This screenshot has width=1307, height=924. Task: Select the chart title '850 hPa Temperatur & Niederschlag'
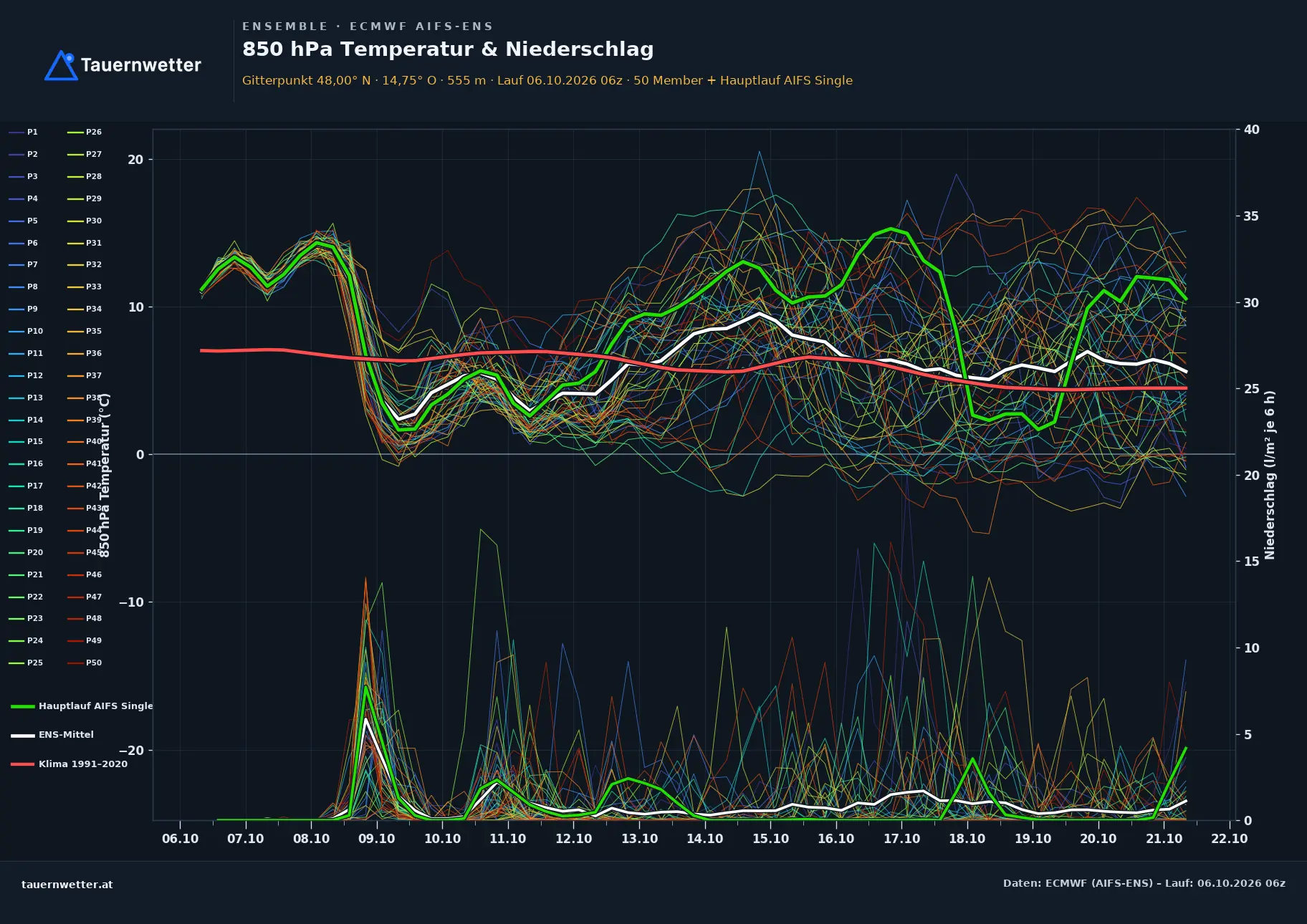[448, 49]
